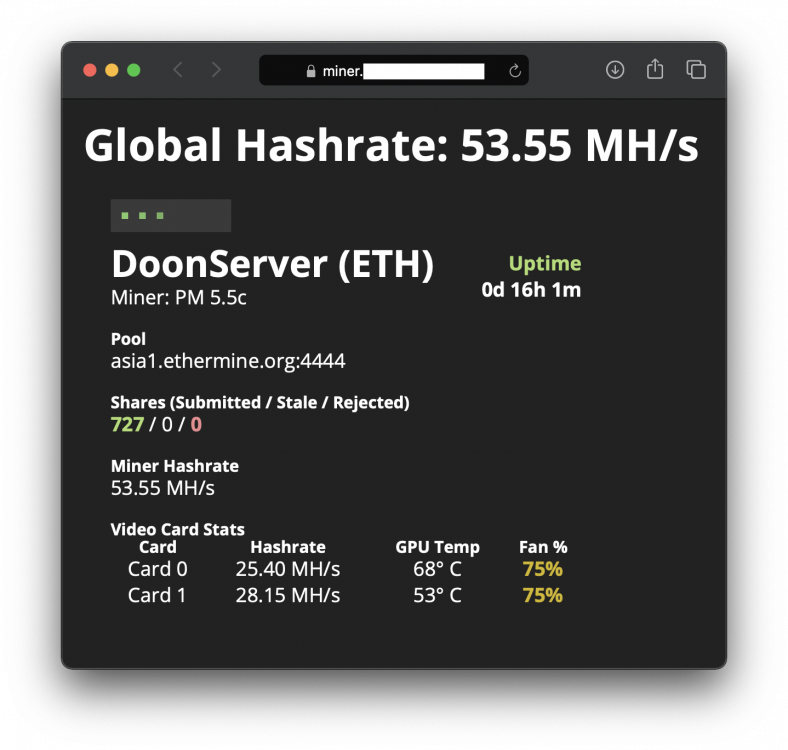This screenshot has width=788, height=750.
Task: Click the Card column header
Action: [158, 547]
